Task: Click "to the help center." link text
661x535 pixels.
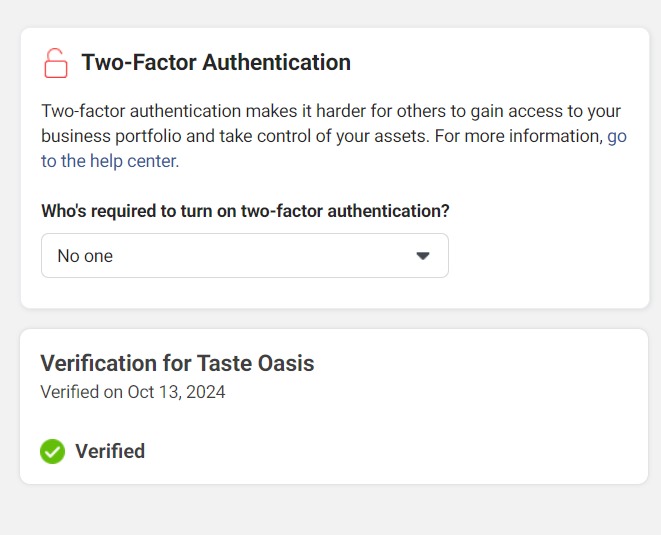Action: click(x=110, y=161)
